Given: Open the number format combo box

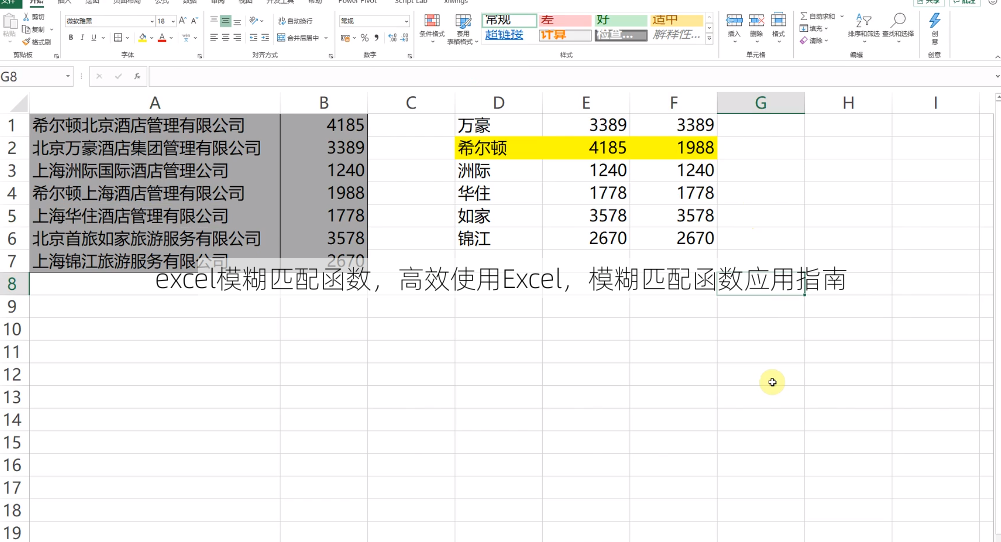Looking at the screenshot, I should click(374, 21).
